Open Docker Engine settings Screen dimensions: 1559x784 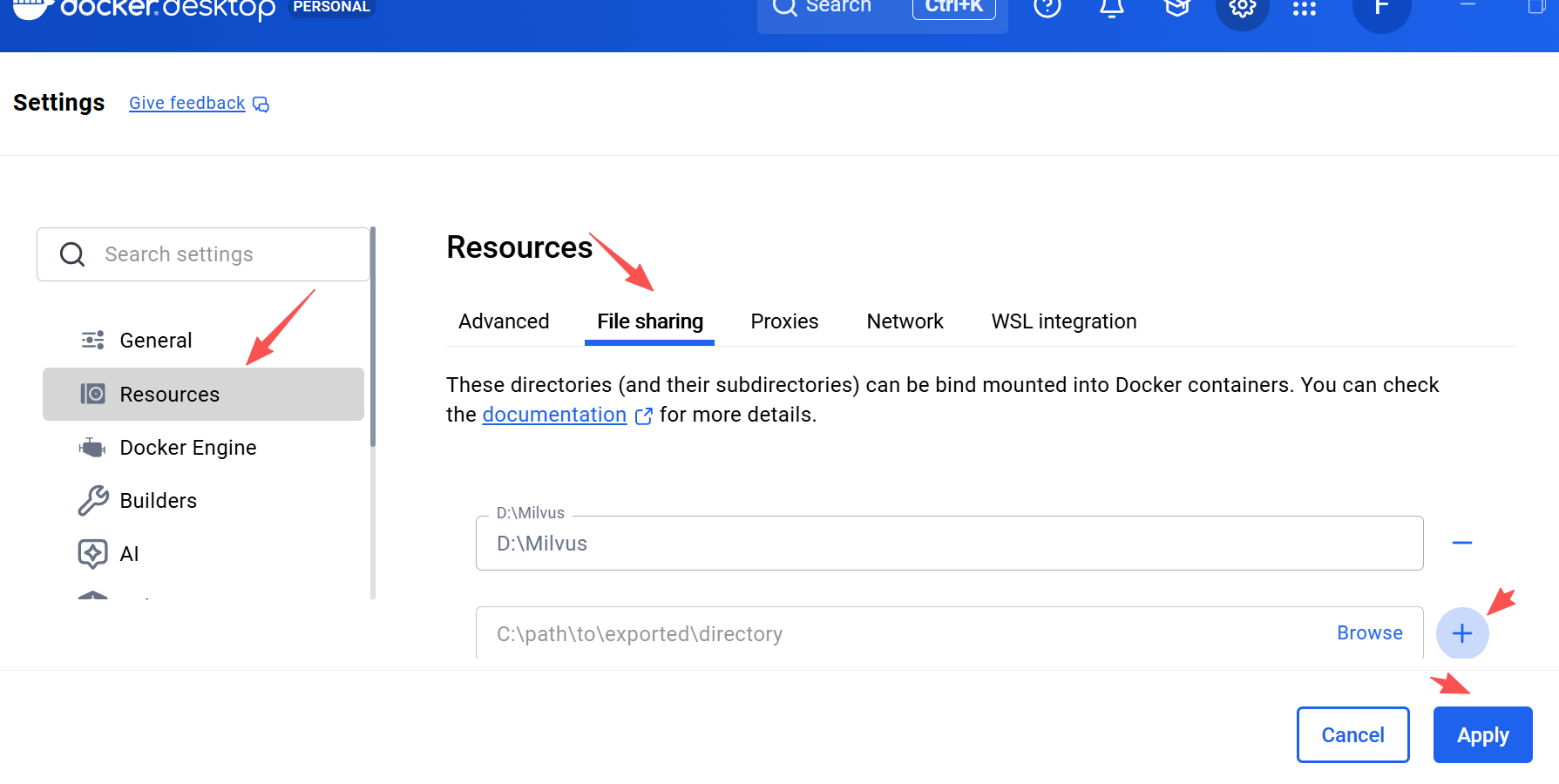(x=203, y=448)
